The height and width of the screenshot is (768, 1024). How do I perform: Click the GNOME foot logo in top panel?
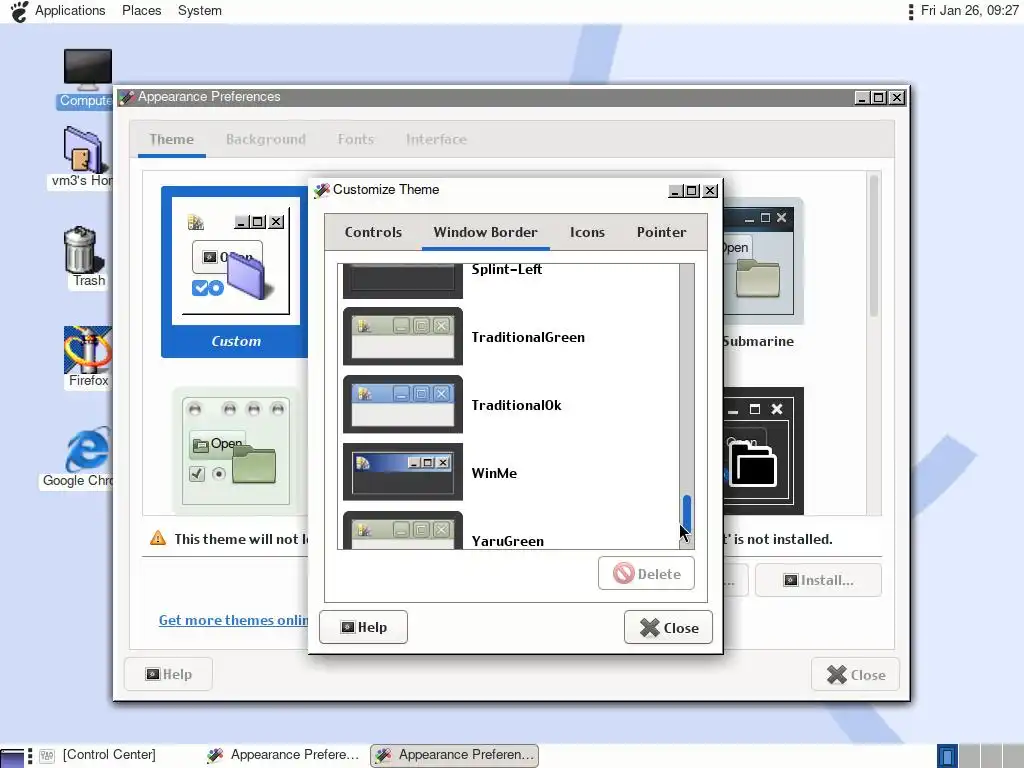[19, 11]
